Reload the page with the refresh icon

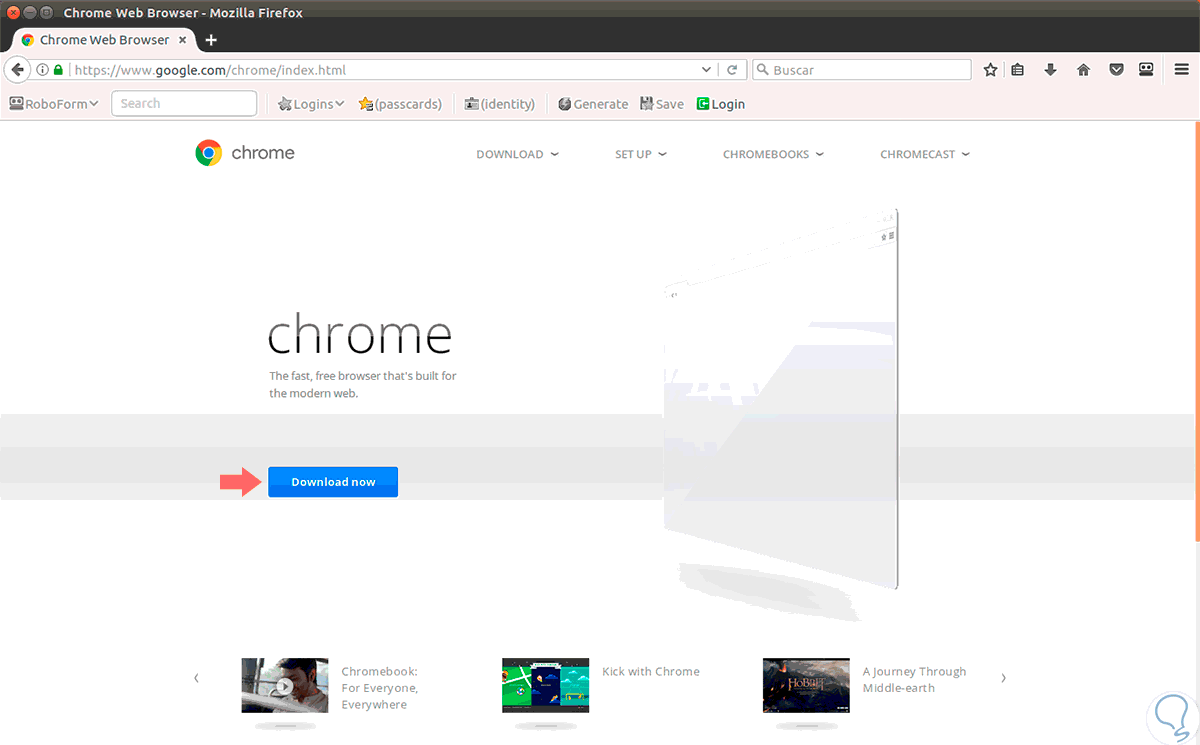pyautogui.click(x=732, y=70)
